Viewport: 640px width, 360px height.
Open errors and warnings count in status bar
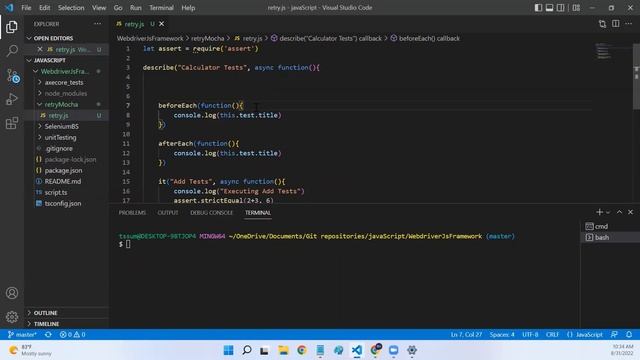72,334
